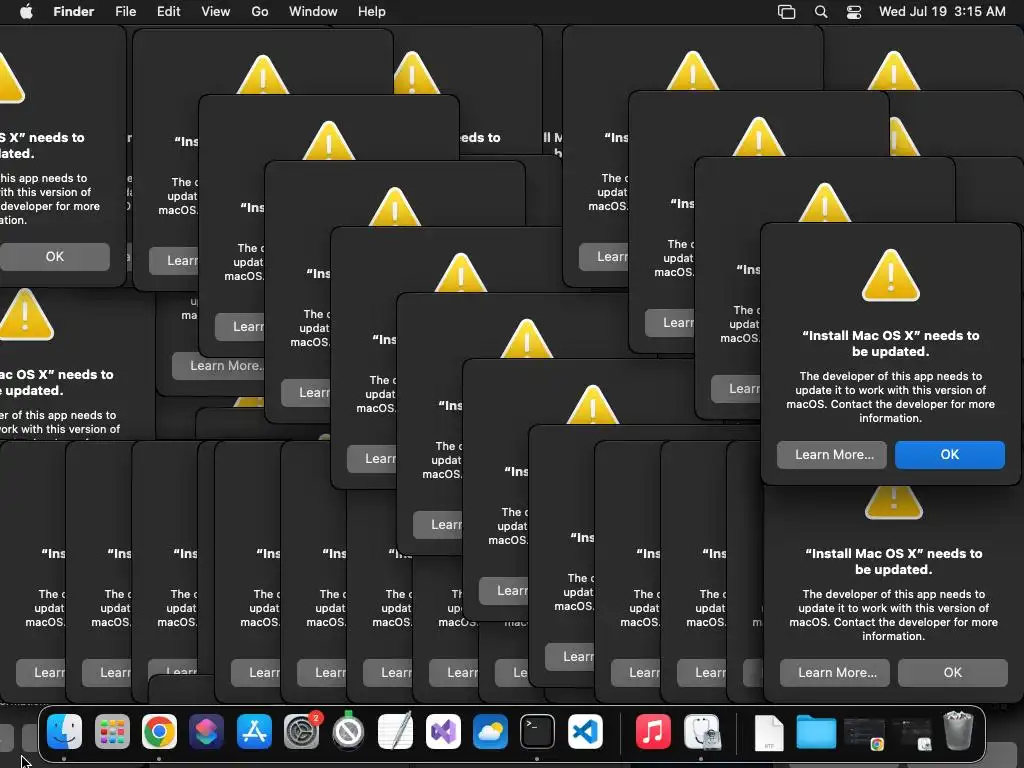Launch blue Visual Studio Code in Dock
Screen dimensions: 1024x768
[585, 731]
